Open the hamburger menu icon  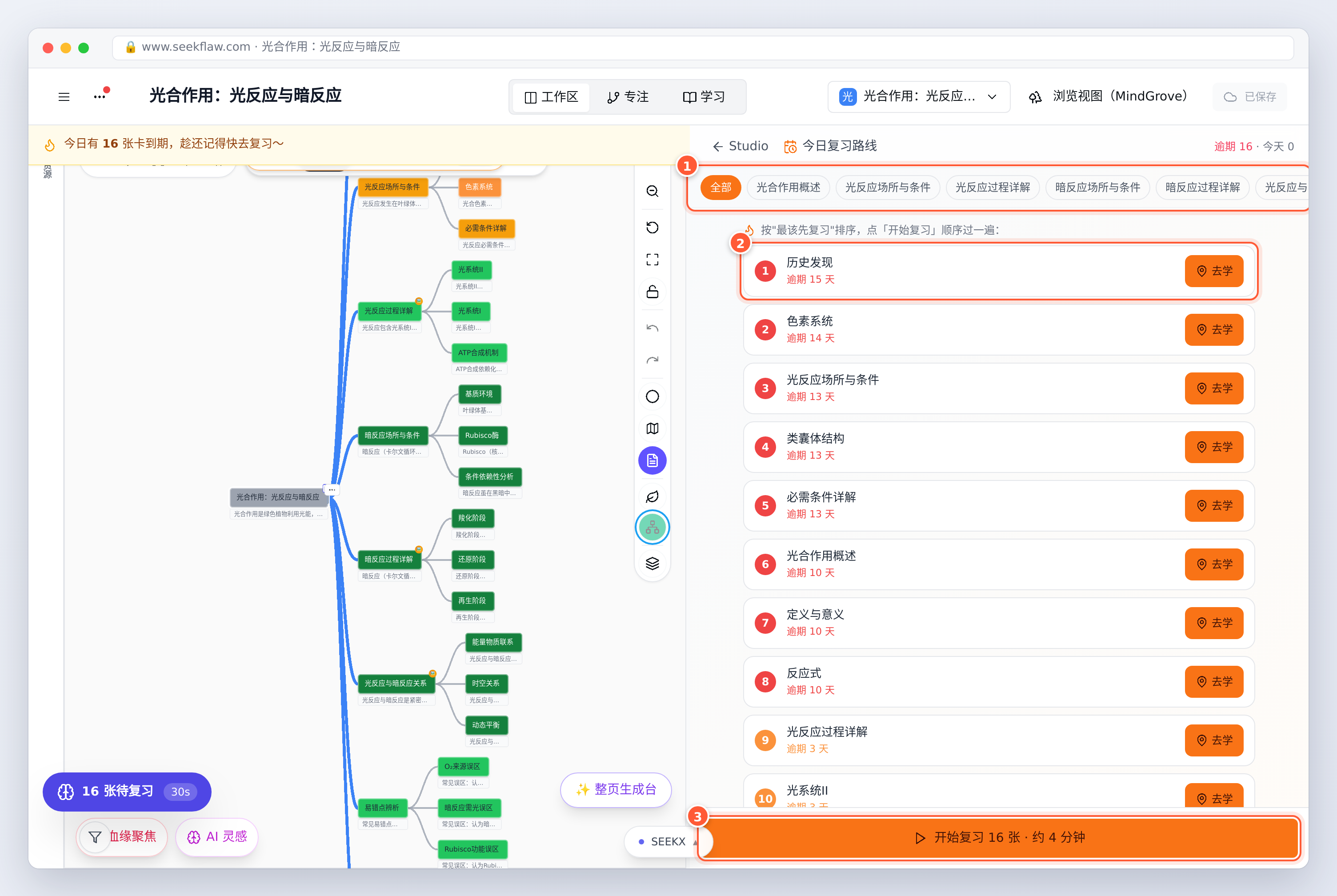[x=64, y=96]
